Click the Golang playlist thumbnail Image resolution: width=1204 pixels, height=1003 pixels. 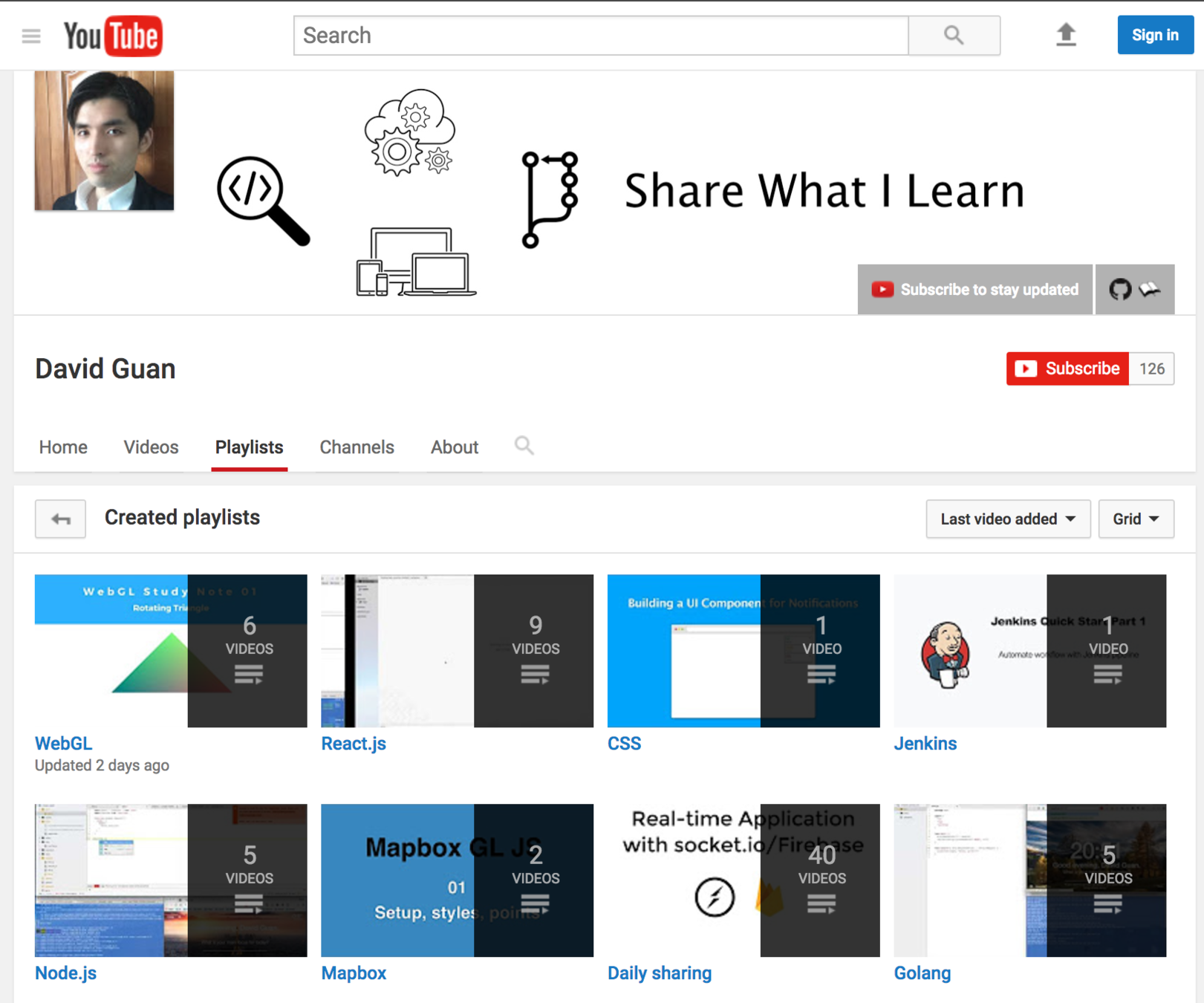click(x=1029, y=880)
